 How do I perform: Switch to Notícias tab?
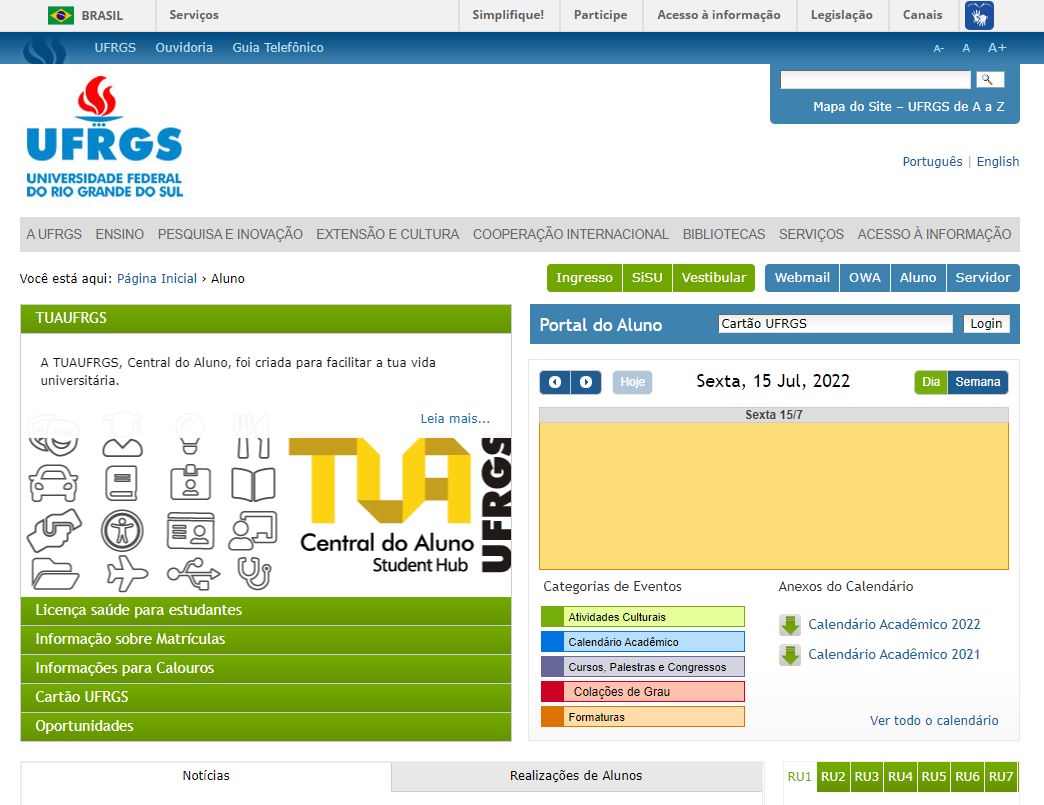206,776
